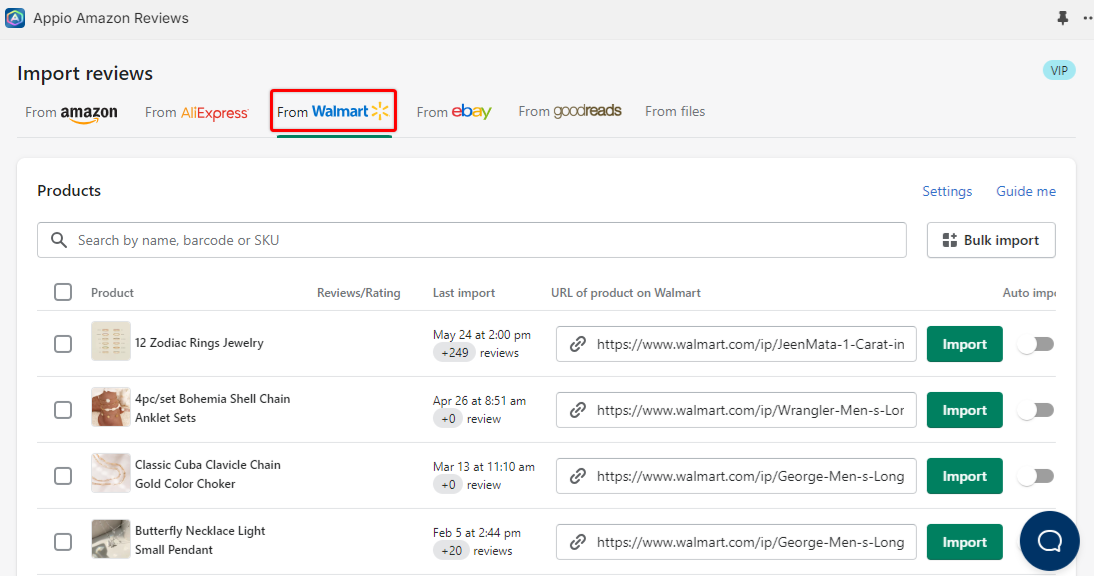Turn on auto import for Bohemia Anklet Sets
This screenshot has width=1094, height=576.
coord(1035,410)
